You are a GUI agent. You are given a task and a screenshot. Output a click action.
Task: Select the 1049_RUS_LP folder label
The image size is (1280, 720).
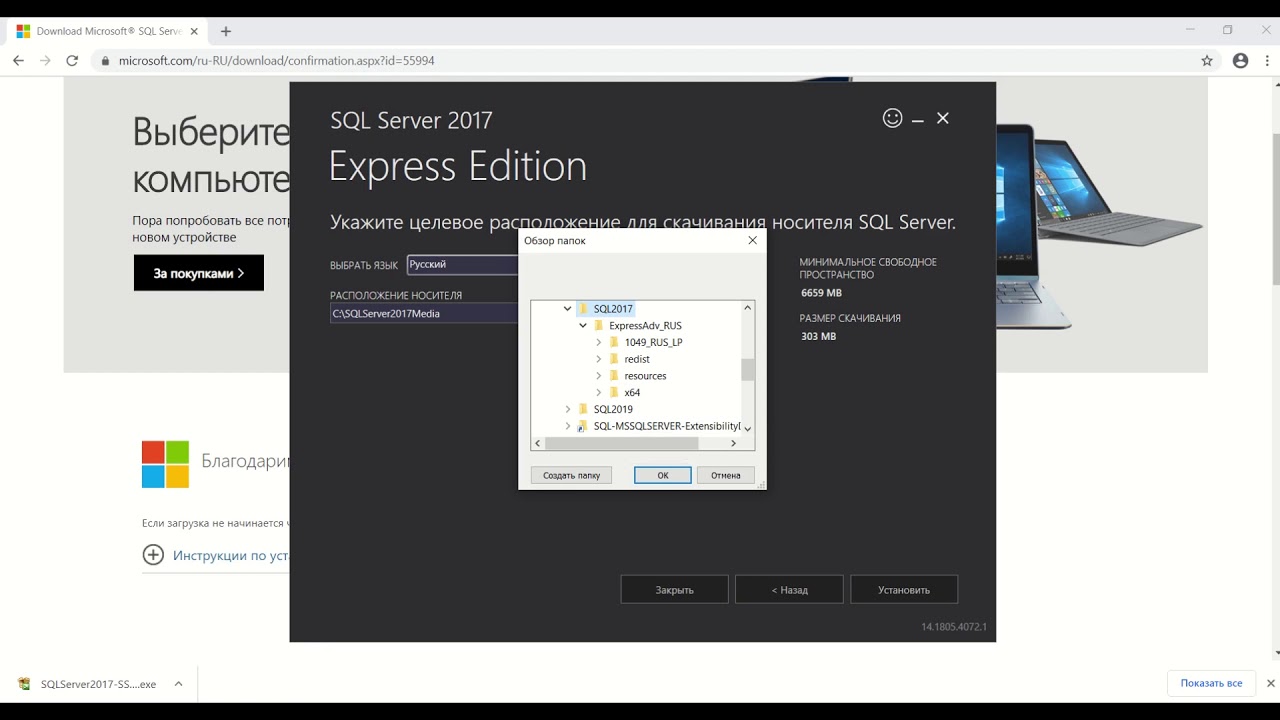(653, 342)
